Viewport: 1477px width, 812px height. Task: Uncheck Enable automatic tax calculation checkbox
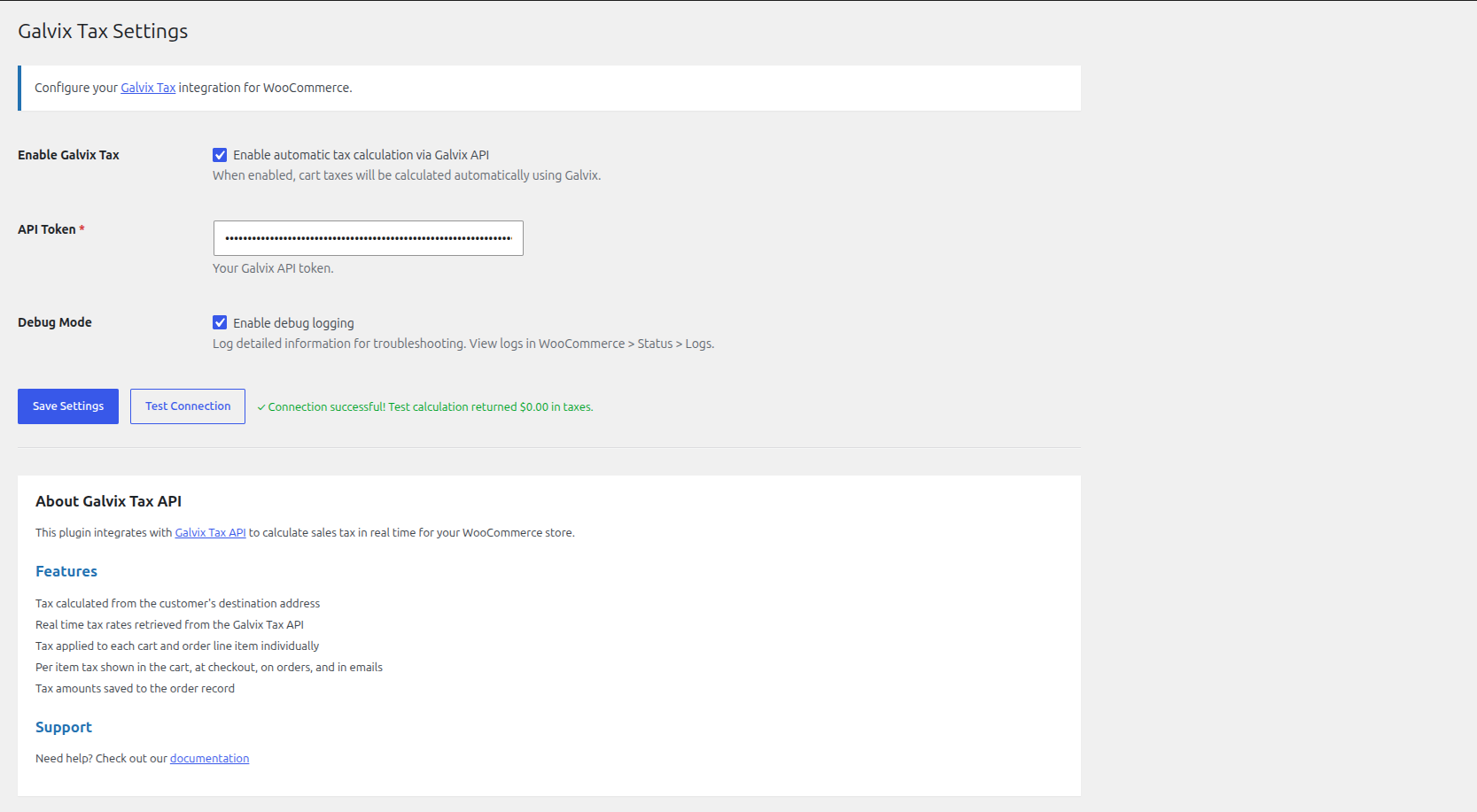click(x=220, y=155)
